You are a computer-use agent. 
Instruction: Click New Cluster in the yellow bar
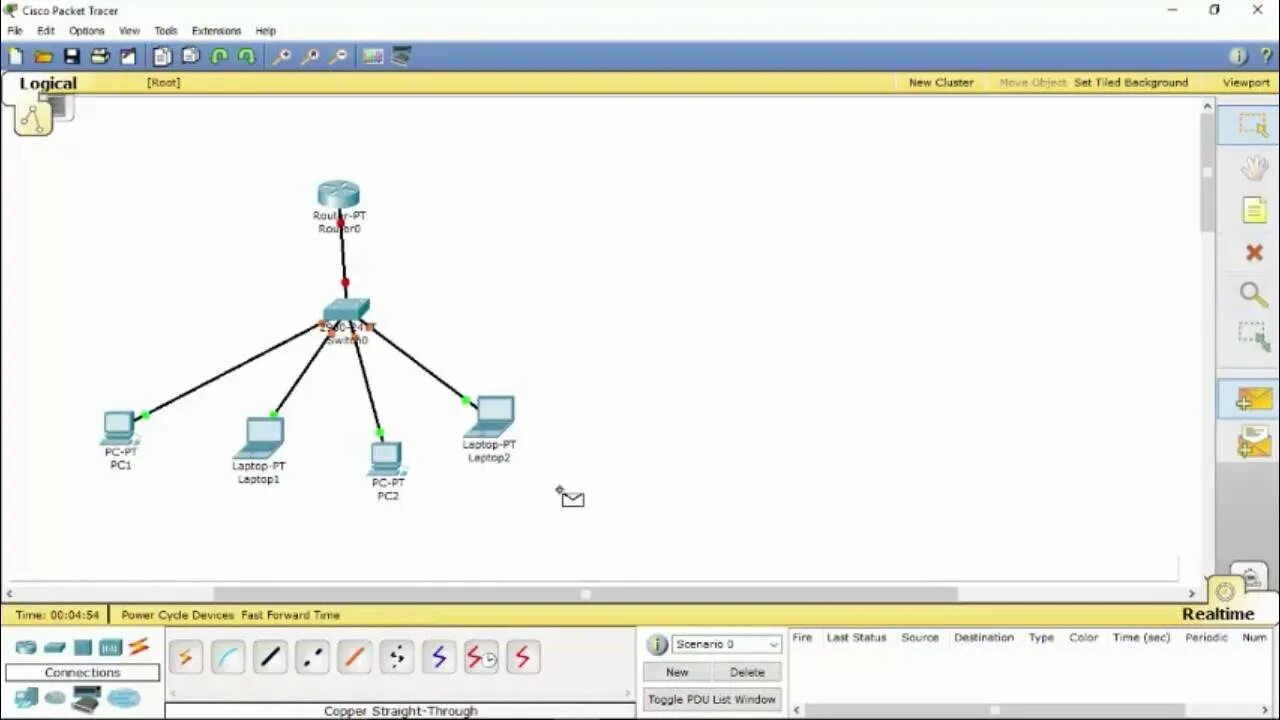(x=941, y=83)
